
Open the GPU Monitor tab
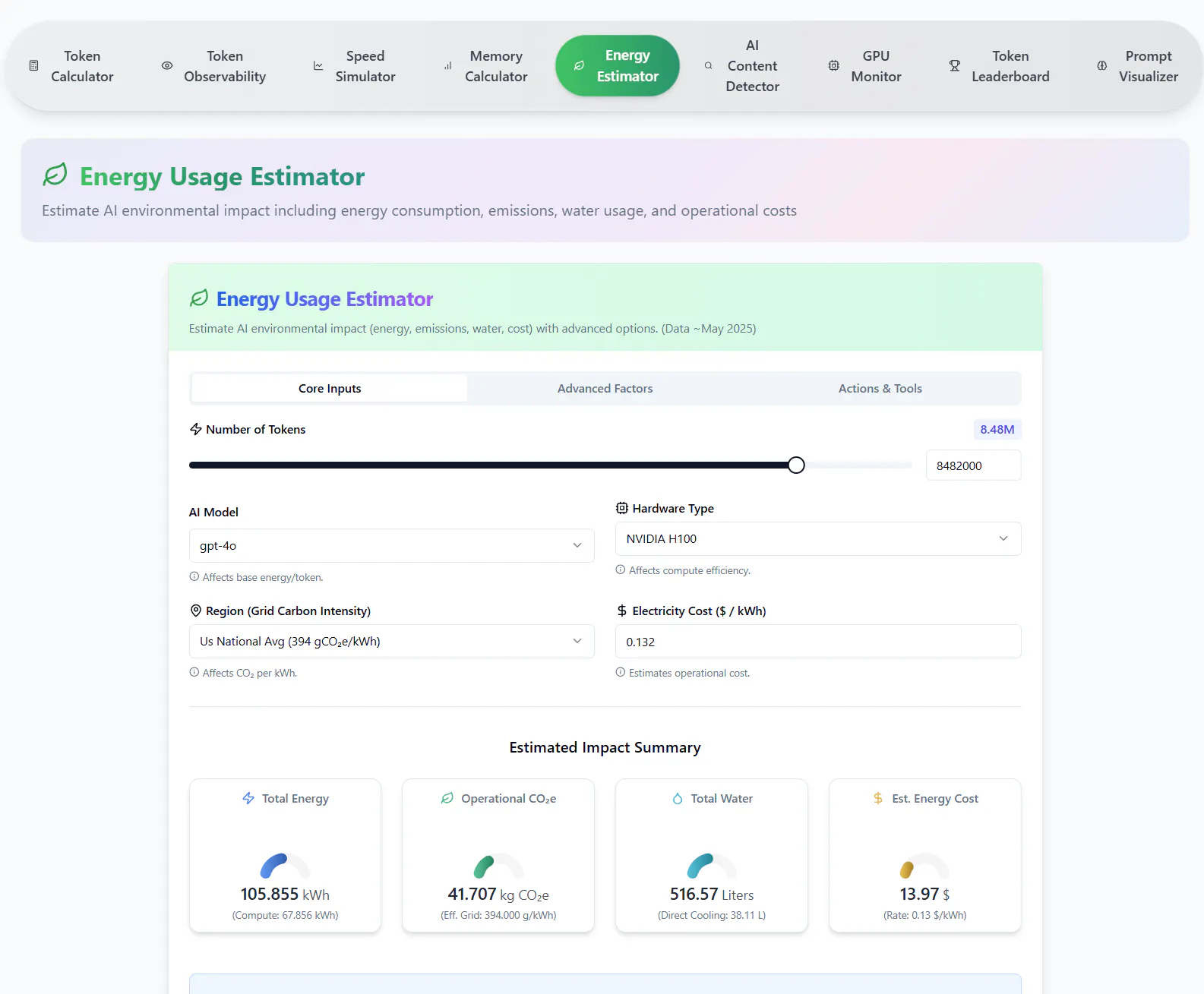pos(865,66)
